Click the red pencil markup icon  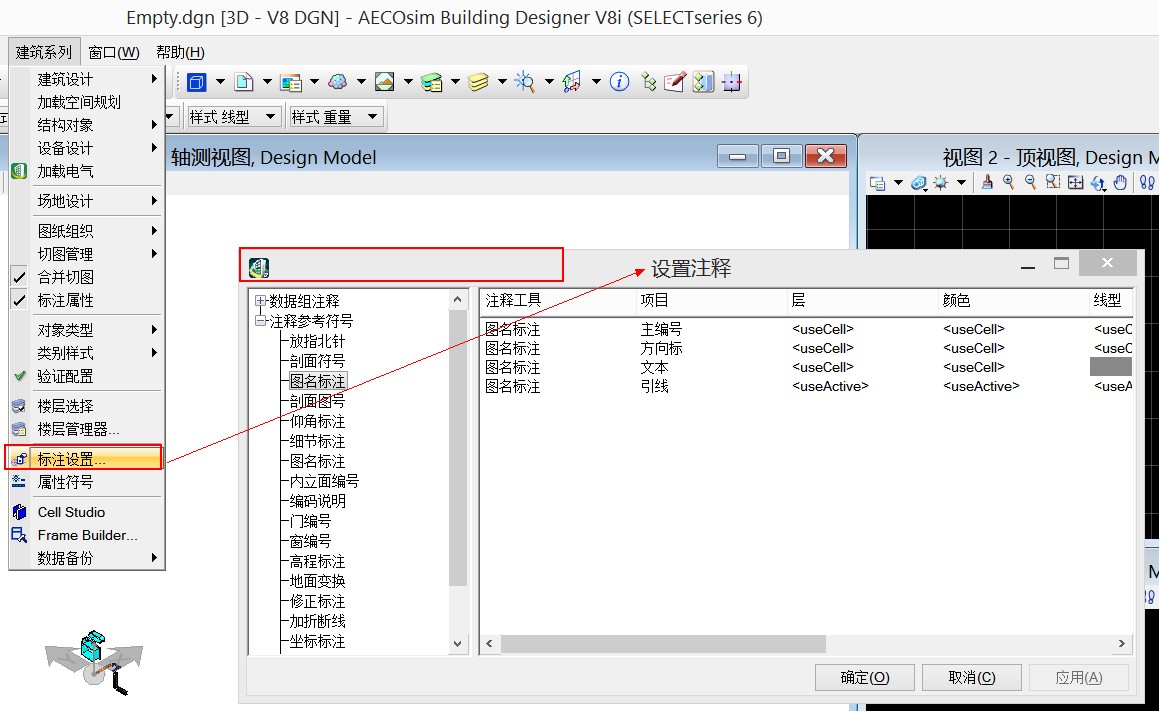click(675, 82)
